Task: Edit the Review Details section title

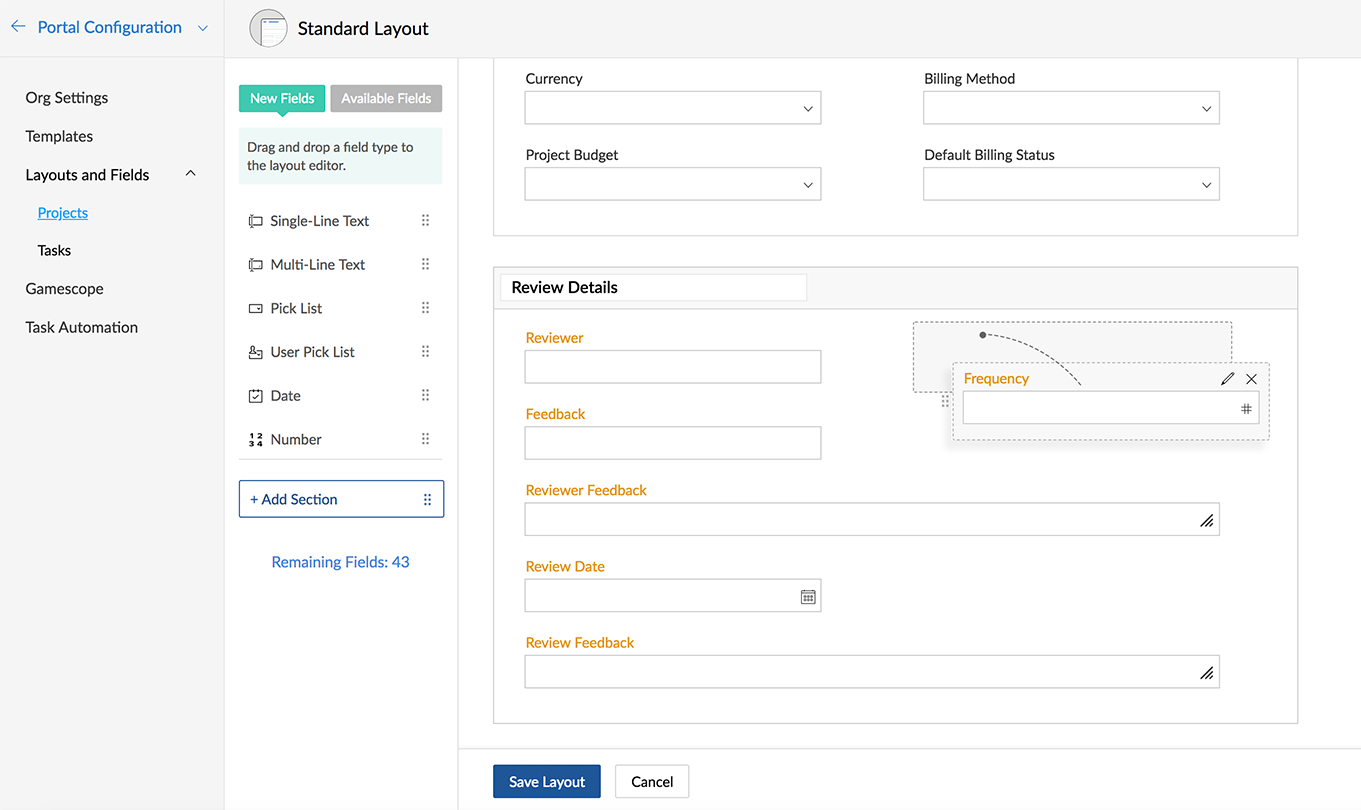Action: coord(653,287)
